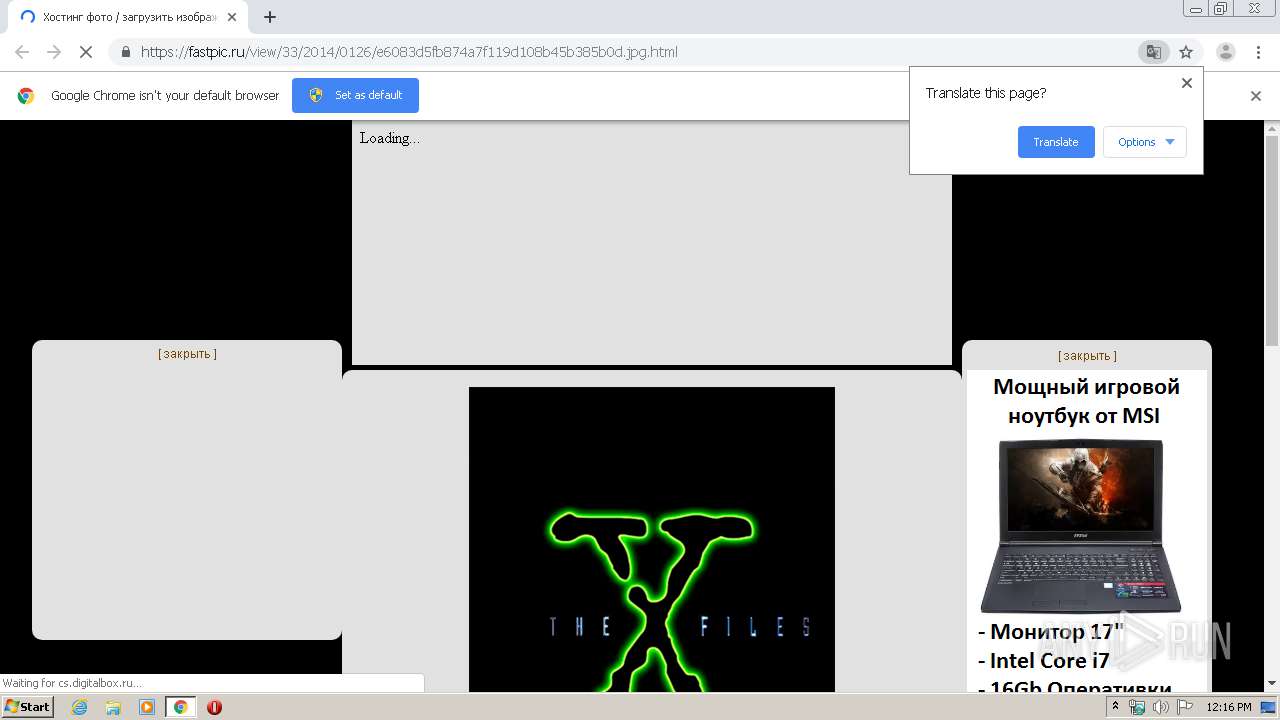Click закрыть link on left ad panel

pos(187,354)
